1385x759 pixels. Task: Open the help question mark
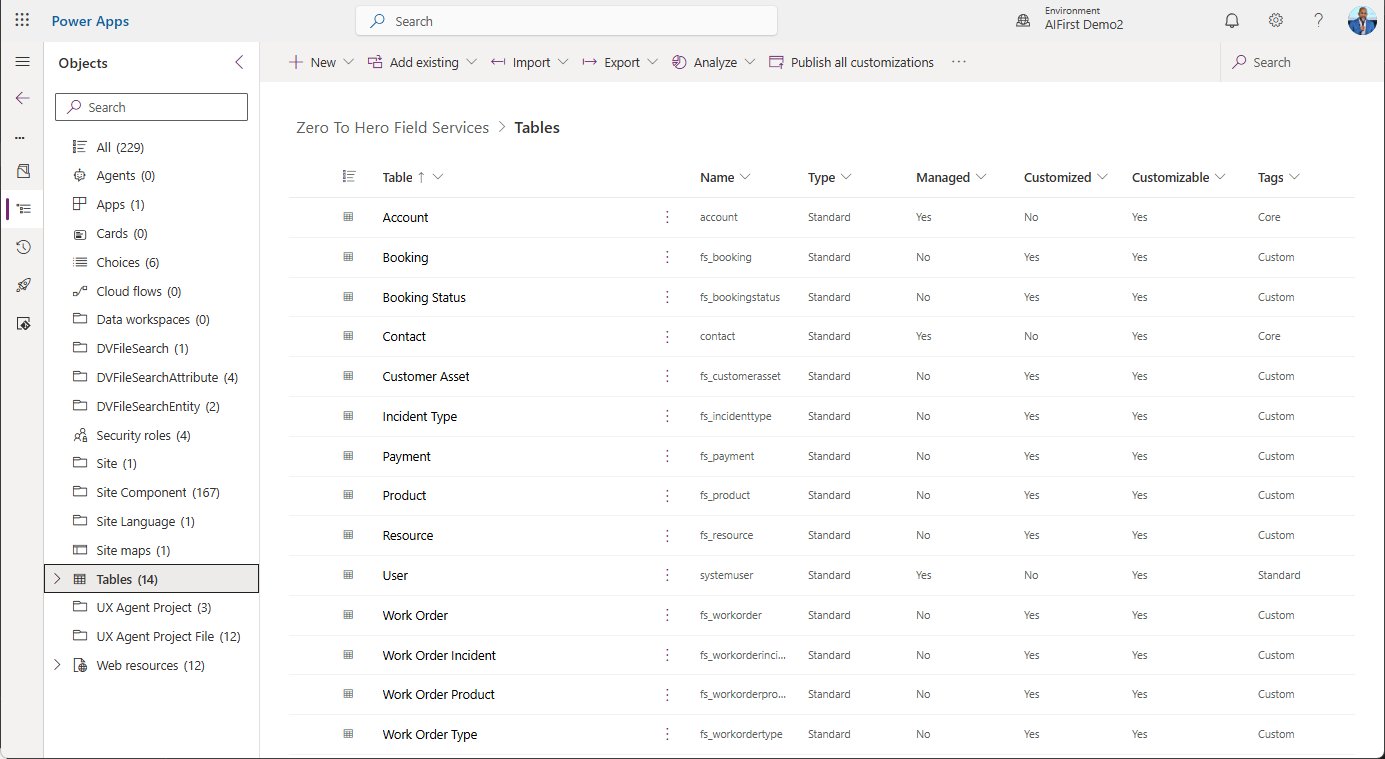(1319, 20)
